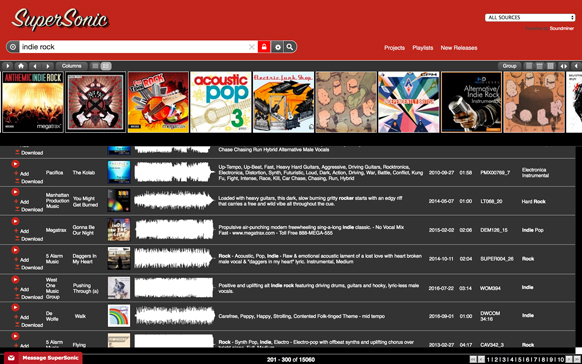Open Message SuperSonic button
This screenshot has width=582, height=364.
pyautogui.click(x=43, y=358)
